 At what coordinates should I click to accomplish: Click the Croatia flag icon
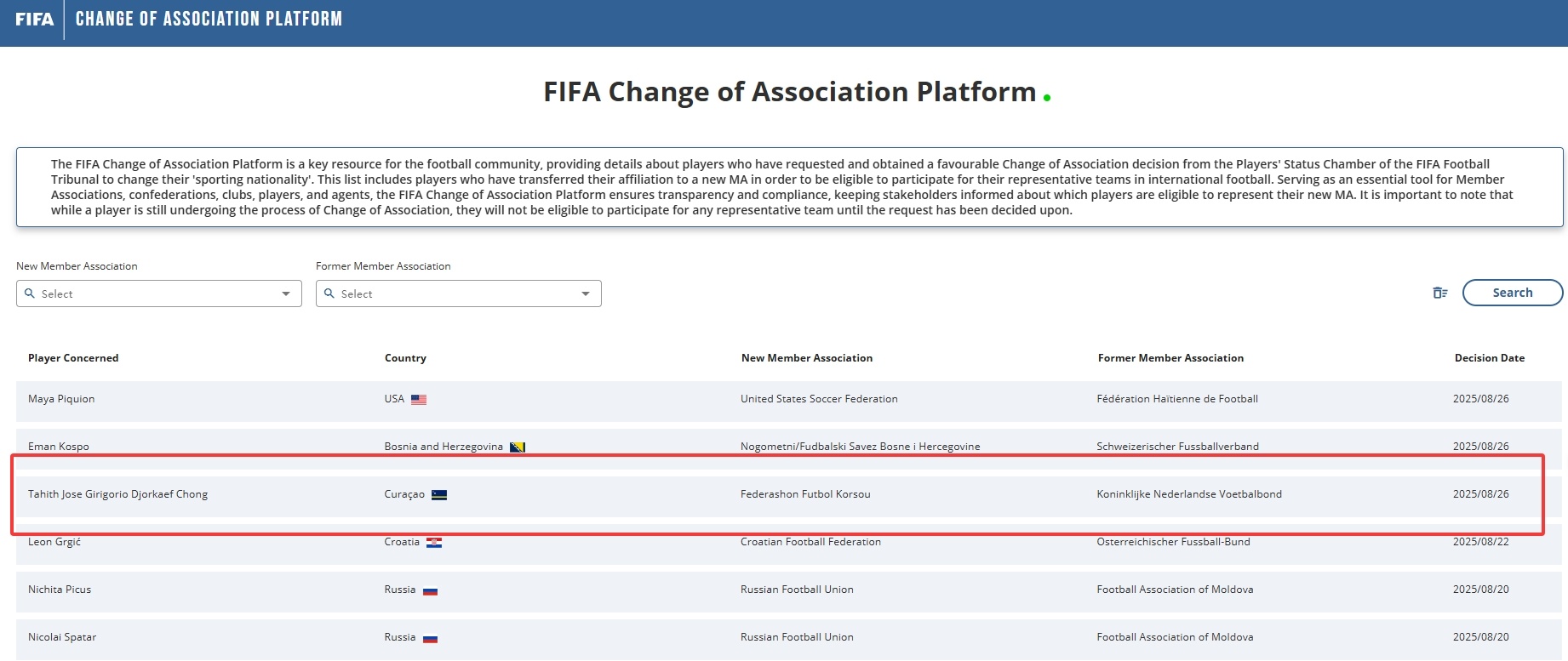click(434, 543)
